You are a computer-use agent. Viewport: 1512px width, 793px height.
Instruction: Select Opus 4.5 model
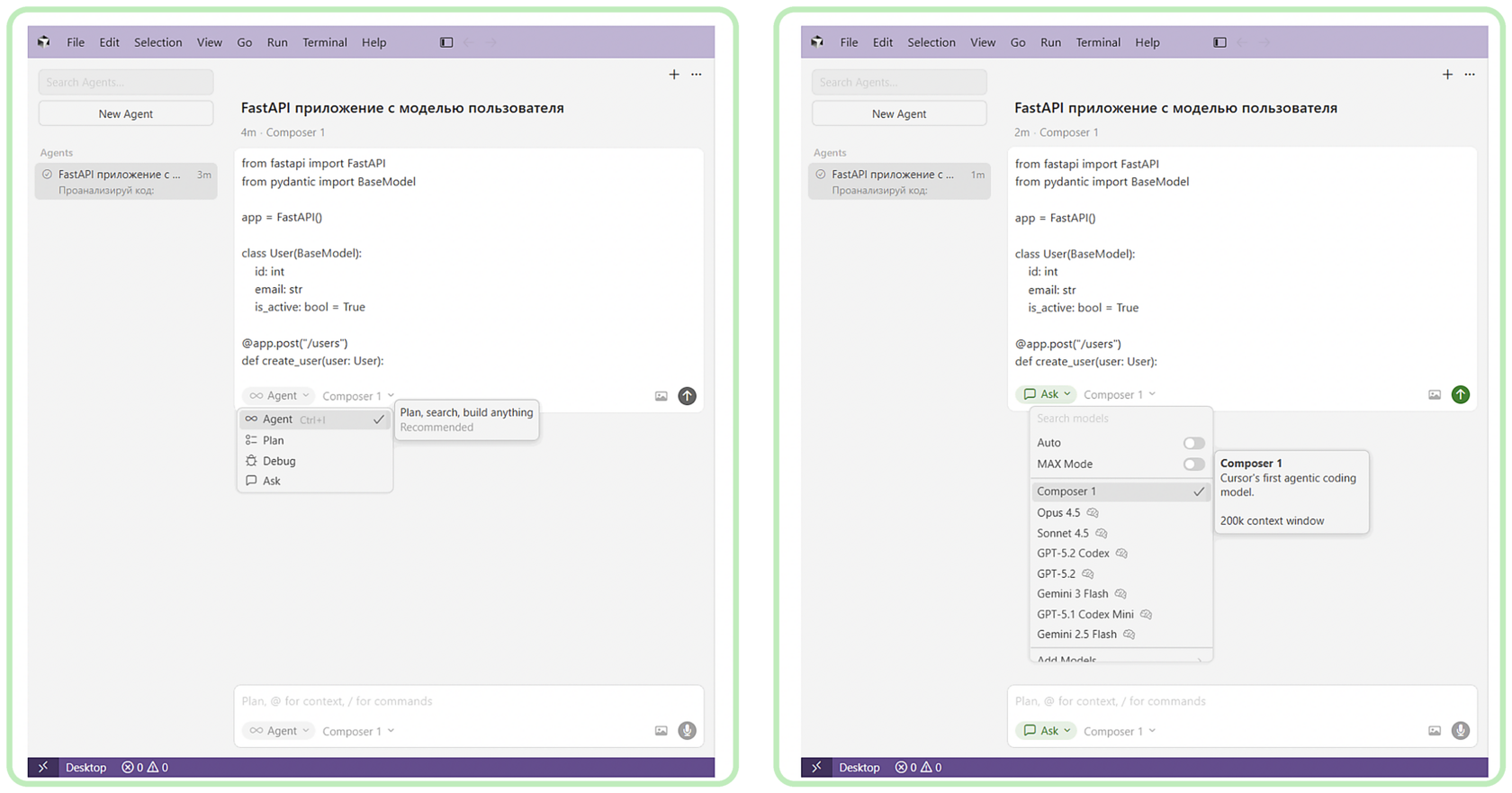[x=1120, y=513]
